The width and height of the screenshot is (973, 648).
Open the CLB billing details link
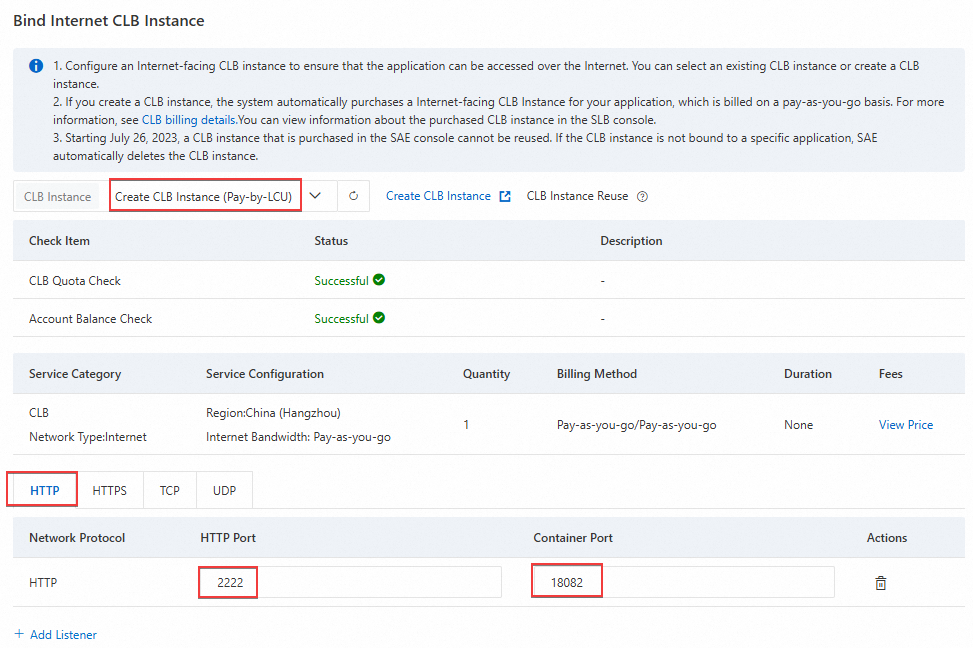tap(189, 120)
